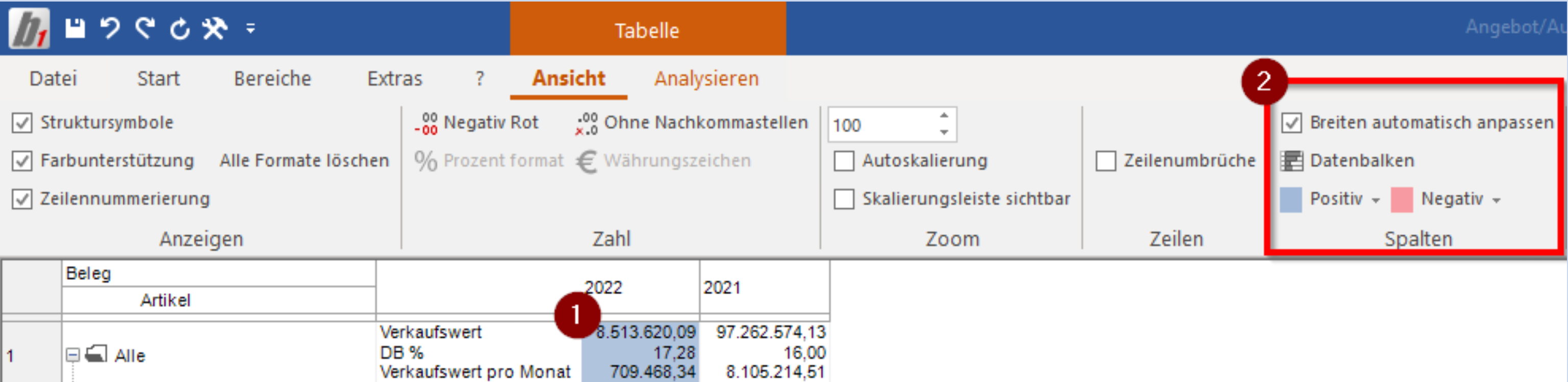The height and width of the screenshot is (382, 1568).
Task: Enable the Autoskalierung checkbox
Action: point(844,161)
